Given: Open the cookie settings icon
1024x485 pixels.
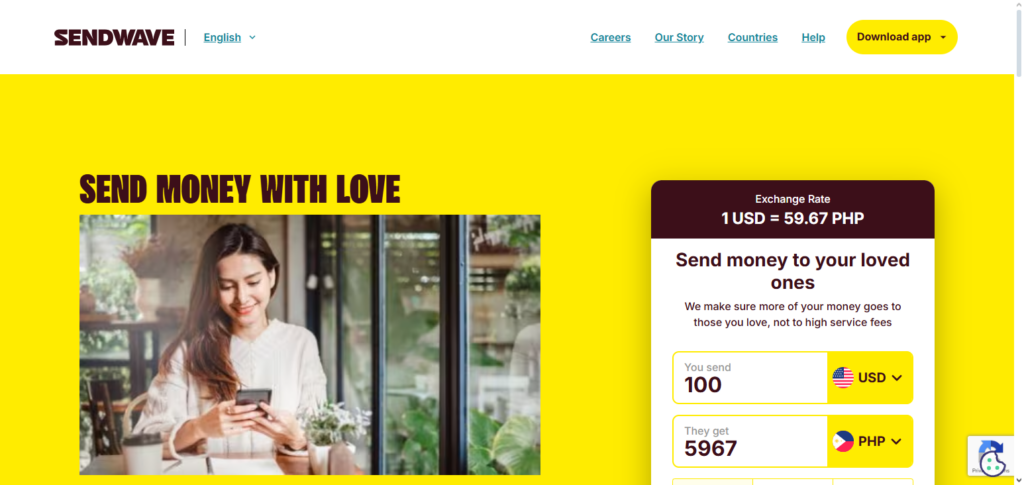Looking at the screenshot, I should [x=992, y=463].
